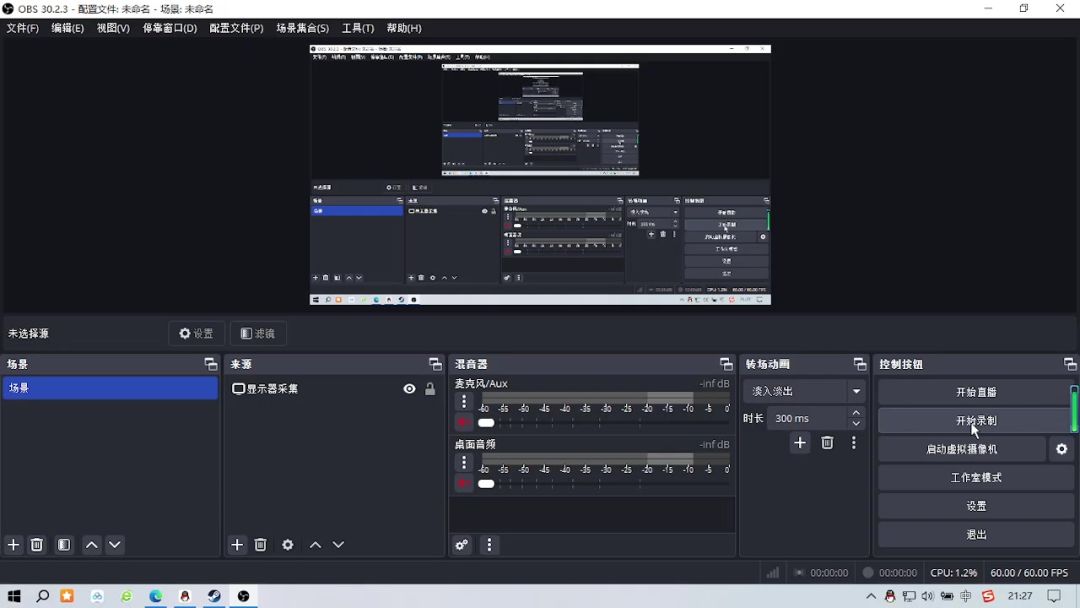Open source properties gear in 来源 panel

pyautogui.click(x=288, y=545)
